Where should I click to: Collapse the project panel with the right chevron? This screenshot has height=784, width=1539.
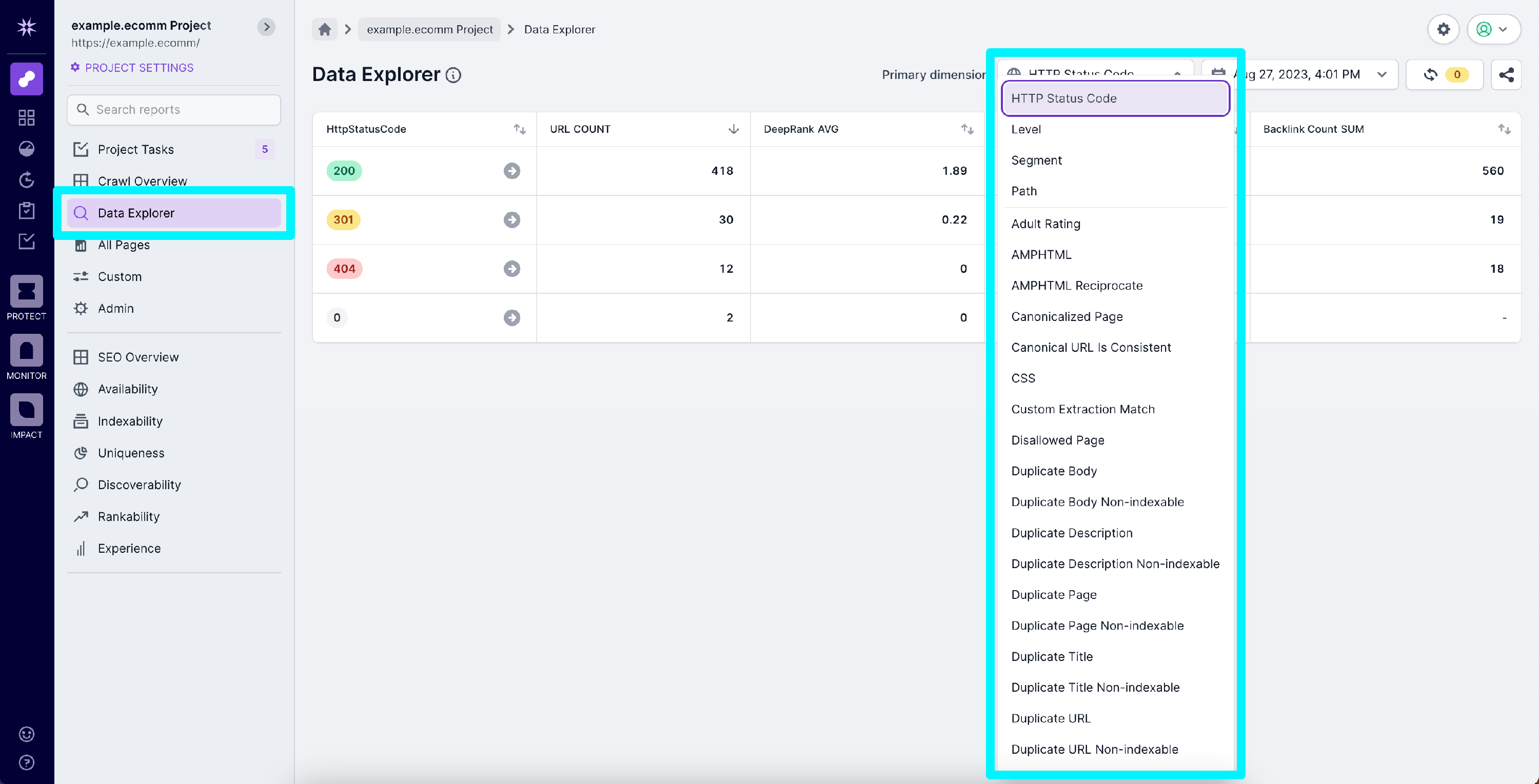[266, 27]
